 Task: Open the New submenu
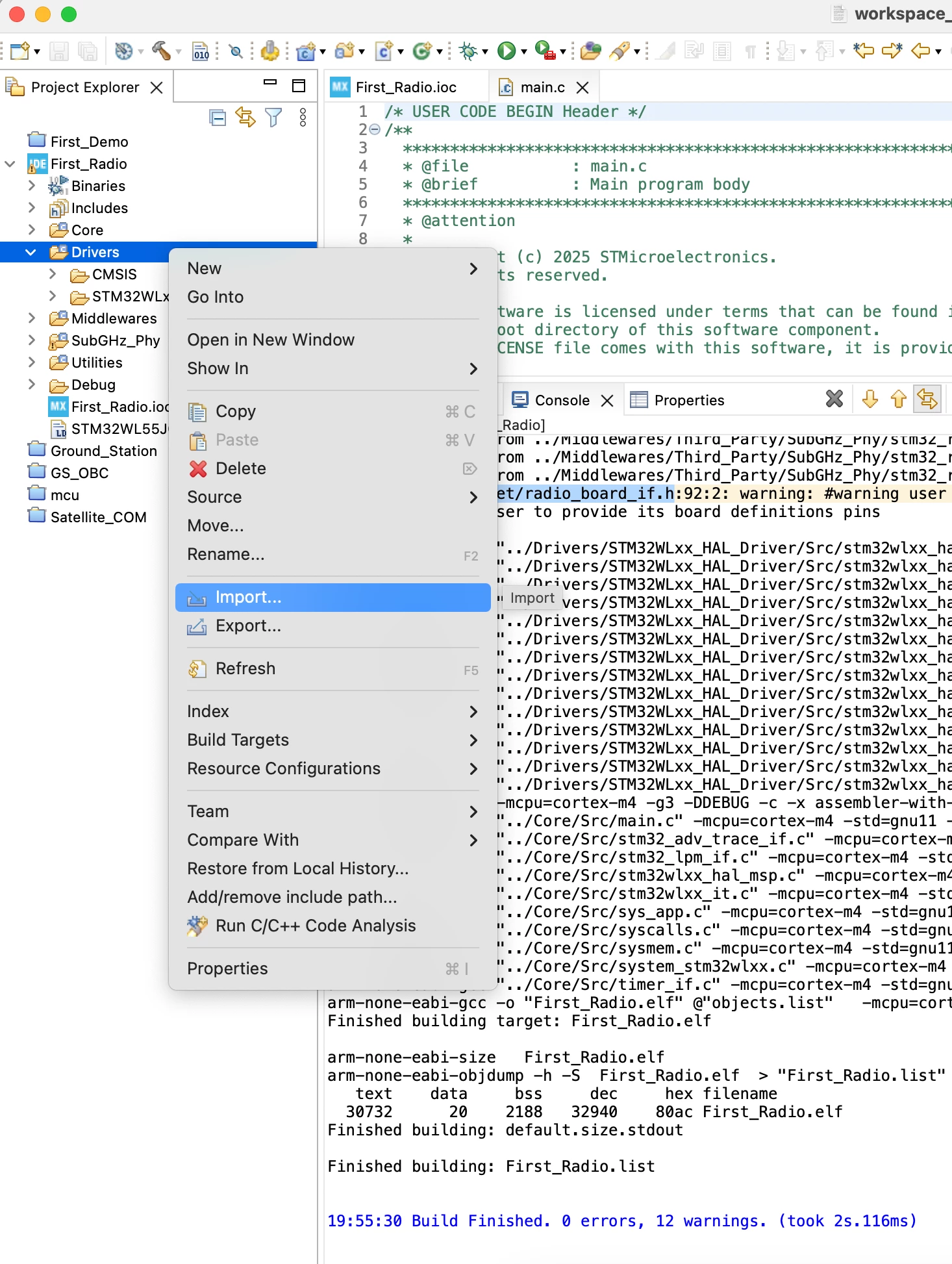coord(332,268)
